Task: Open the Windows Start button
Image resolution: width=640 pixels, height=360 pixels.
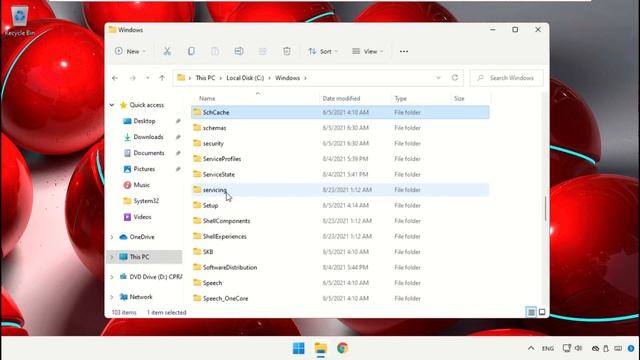Action: pos(298,348)
